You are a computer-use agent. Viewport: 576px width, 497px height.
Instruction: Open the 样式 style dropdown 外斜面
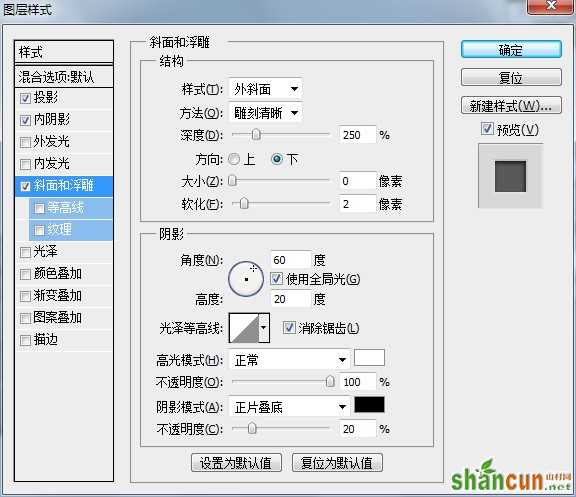265,89
